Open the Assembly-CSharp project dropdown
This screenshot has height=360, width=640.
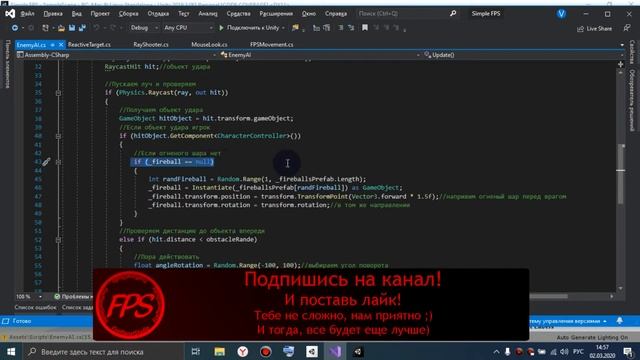coord(116,55)
